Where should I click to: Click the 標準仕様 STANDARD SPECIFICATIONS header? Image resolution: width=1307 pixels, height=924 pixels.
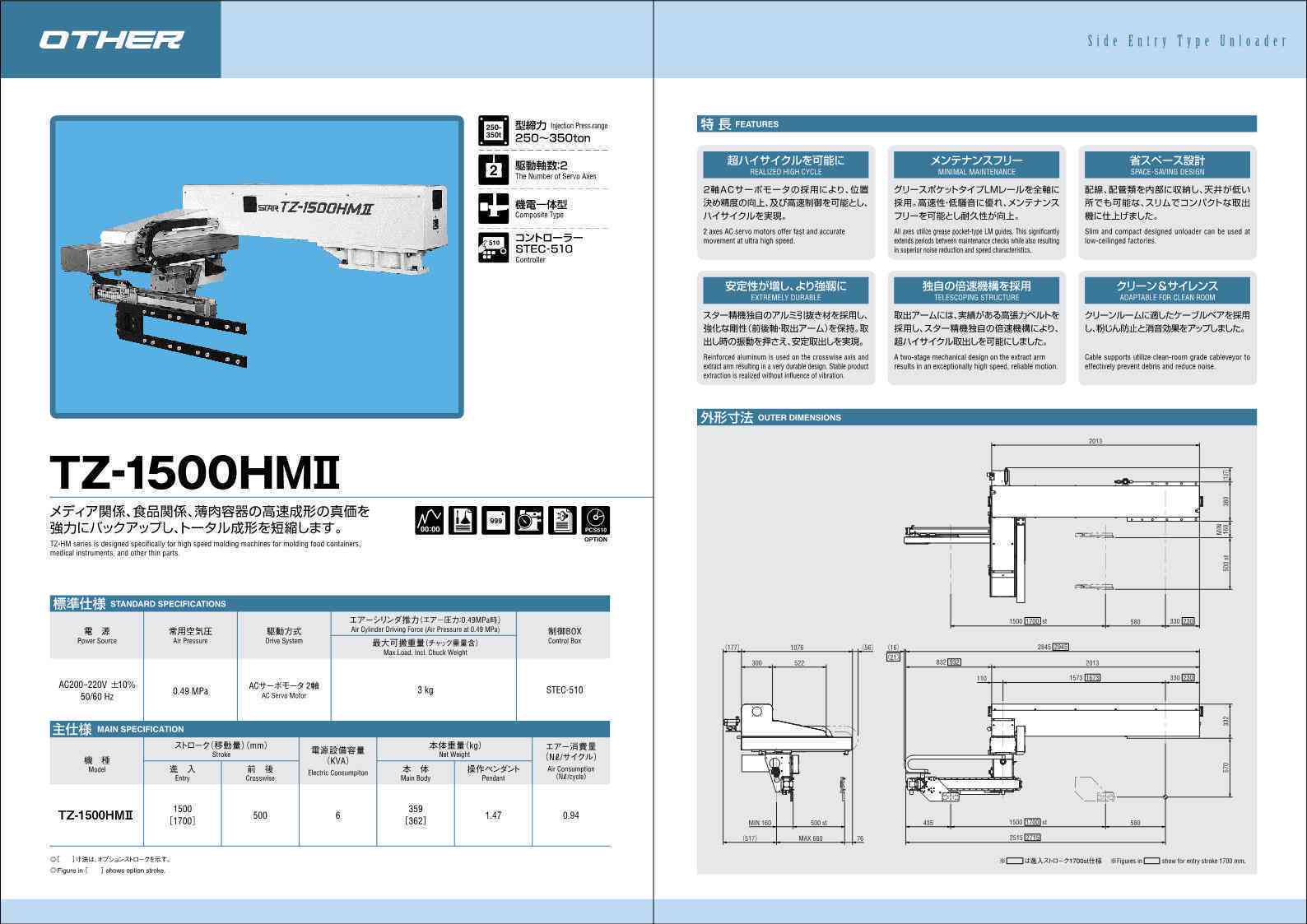coord(330,603)
